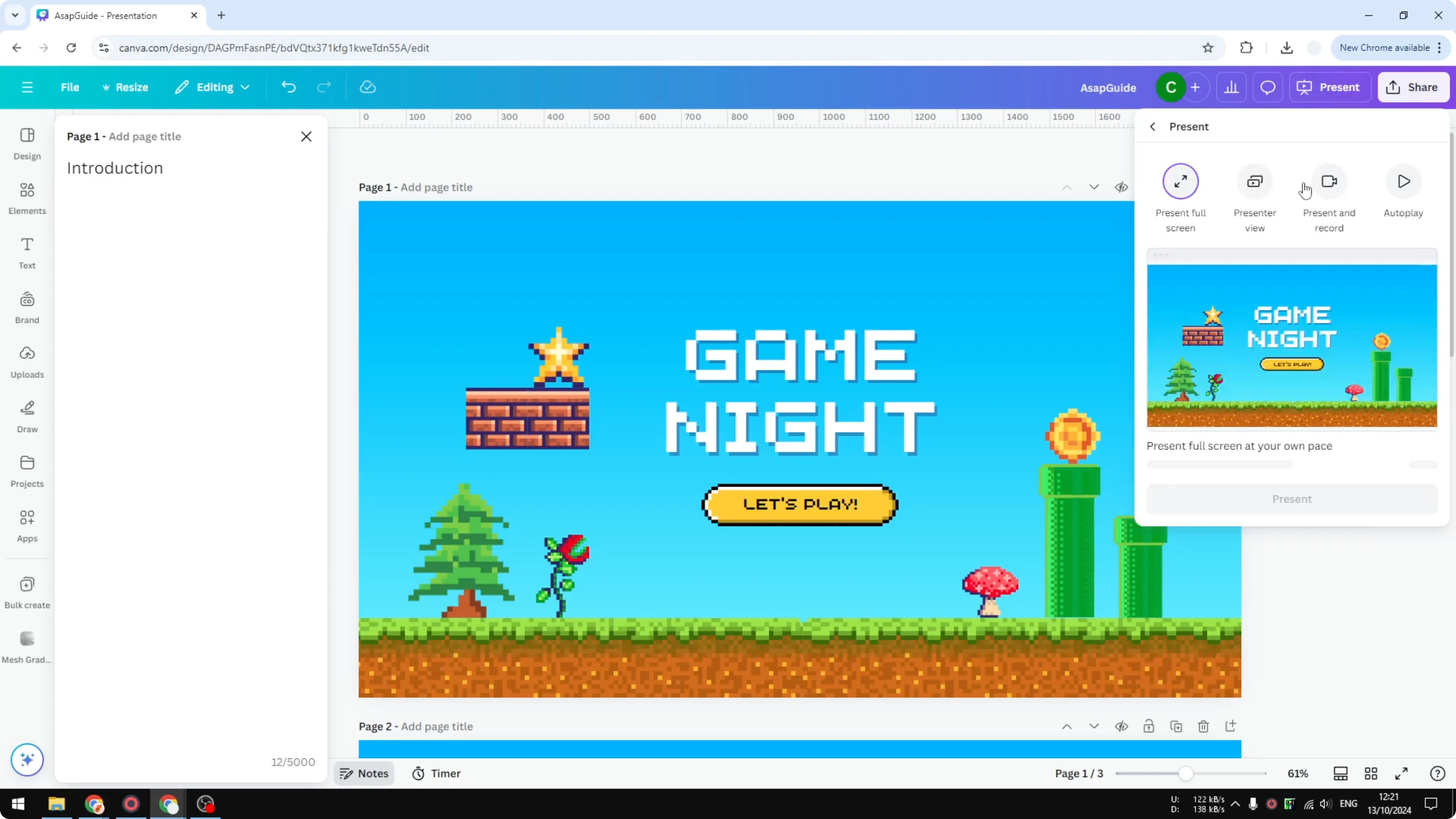The height and width of the screenshot is (819, 1456).
Task: Add collaborator with plus icon
Action: pyautogui.click(x=1195, y=87)
